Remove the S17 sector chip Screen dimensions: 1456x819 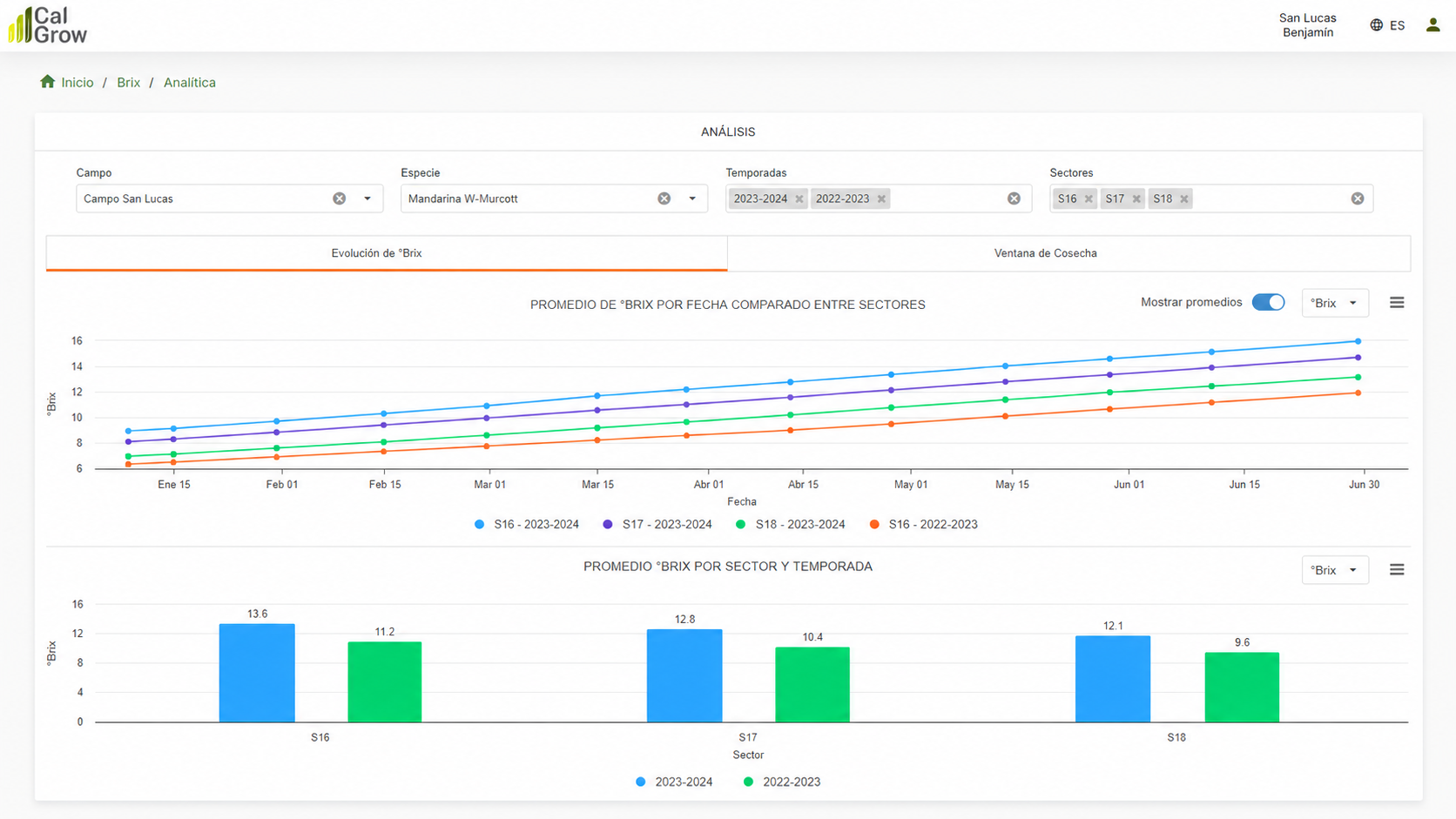pos(1136,199)
